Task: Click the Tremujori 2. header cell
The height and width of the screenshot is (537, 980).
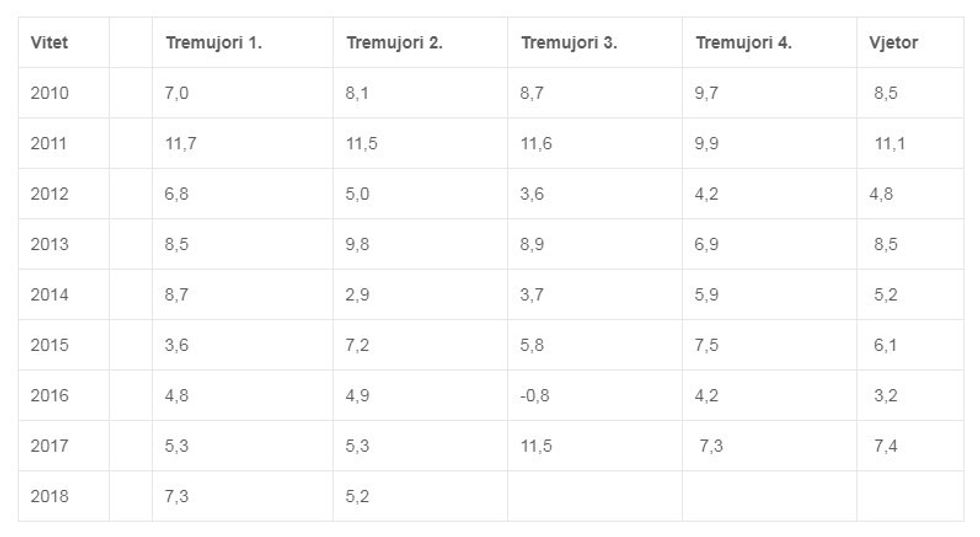Action: (x=394, y=43)
